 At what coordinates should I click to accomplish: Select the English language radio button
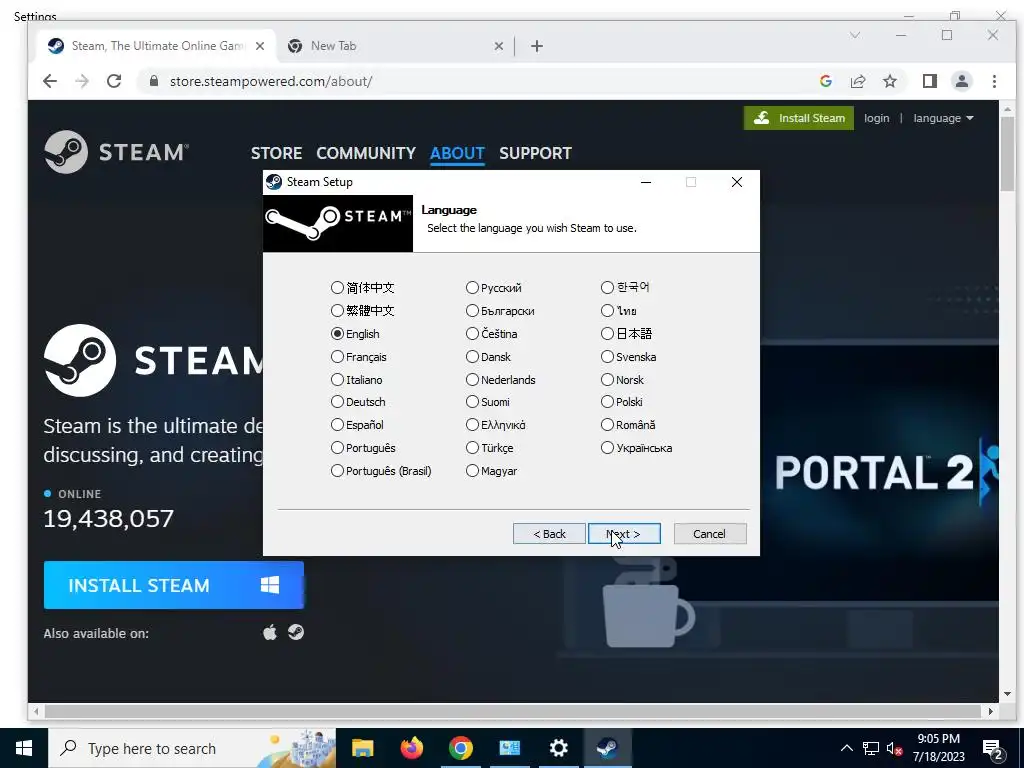(x=337, y=334)
